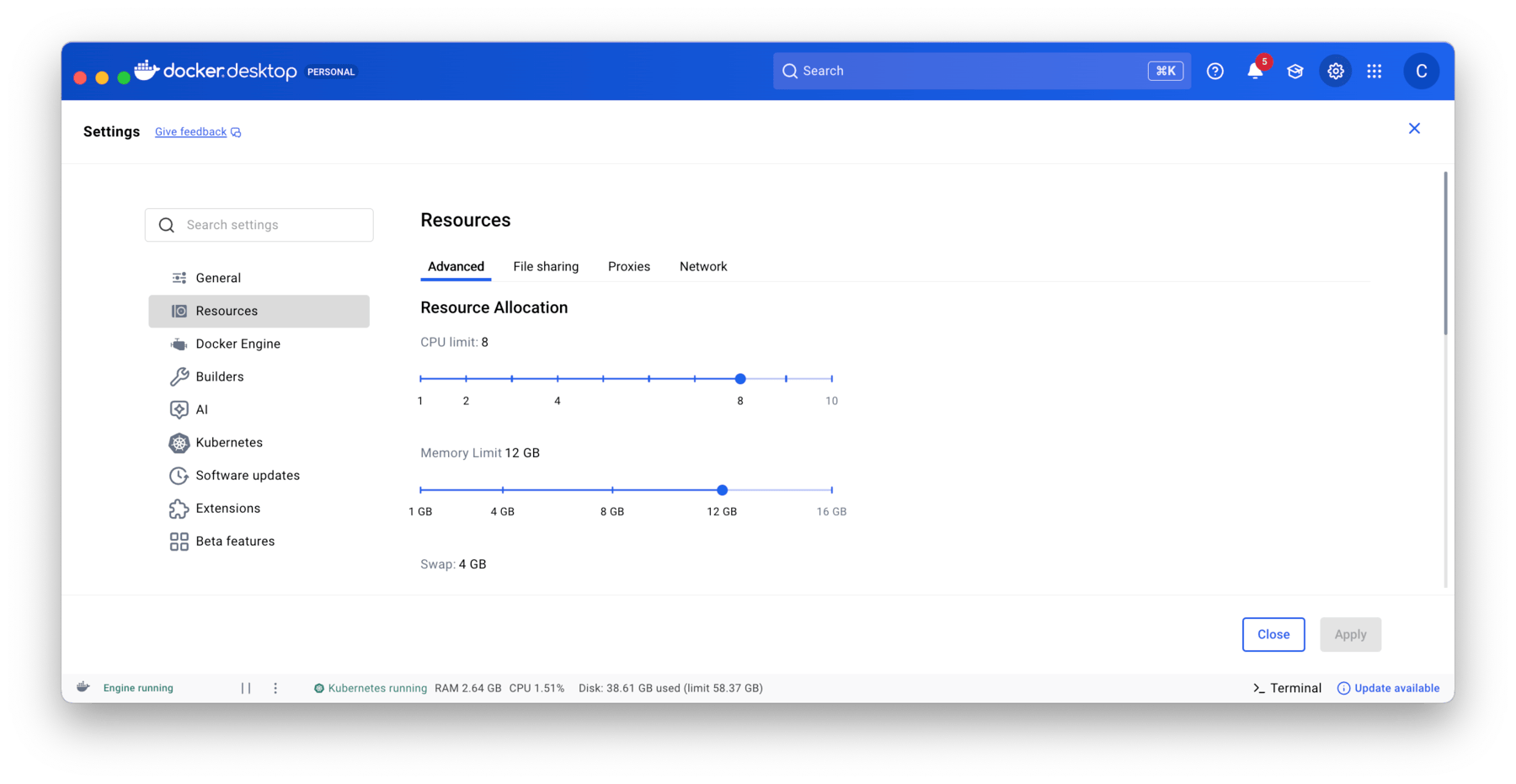1516x784 pixels.
Task: Click the Extensions puzzle piece icon
Action: pyautogui.click(x=179, y=509)
